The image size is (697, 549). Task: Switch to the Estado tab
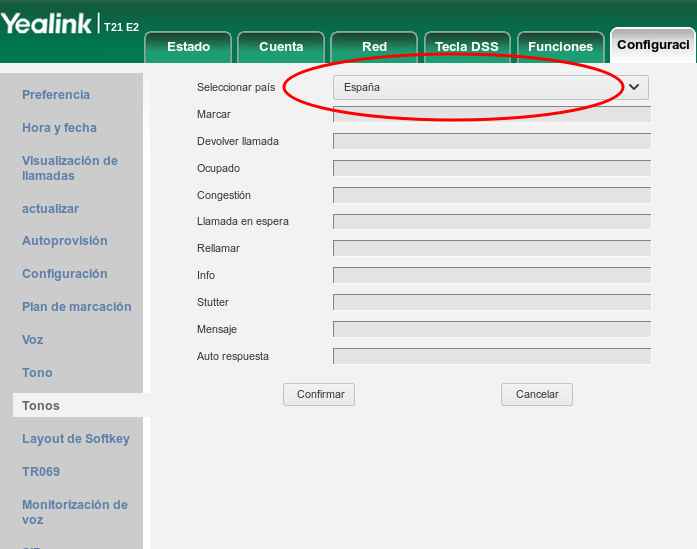click(x=188, y=47)
